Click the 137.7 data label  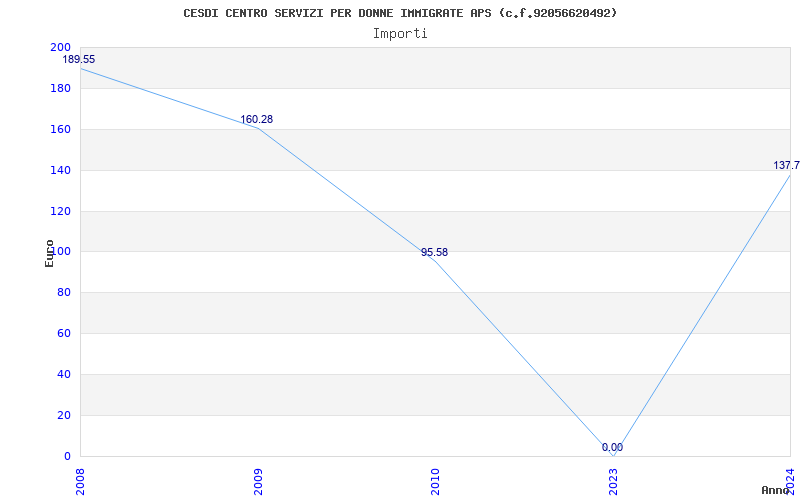click(786, 165)
